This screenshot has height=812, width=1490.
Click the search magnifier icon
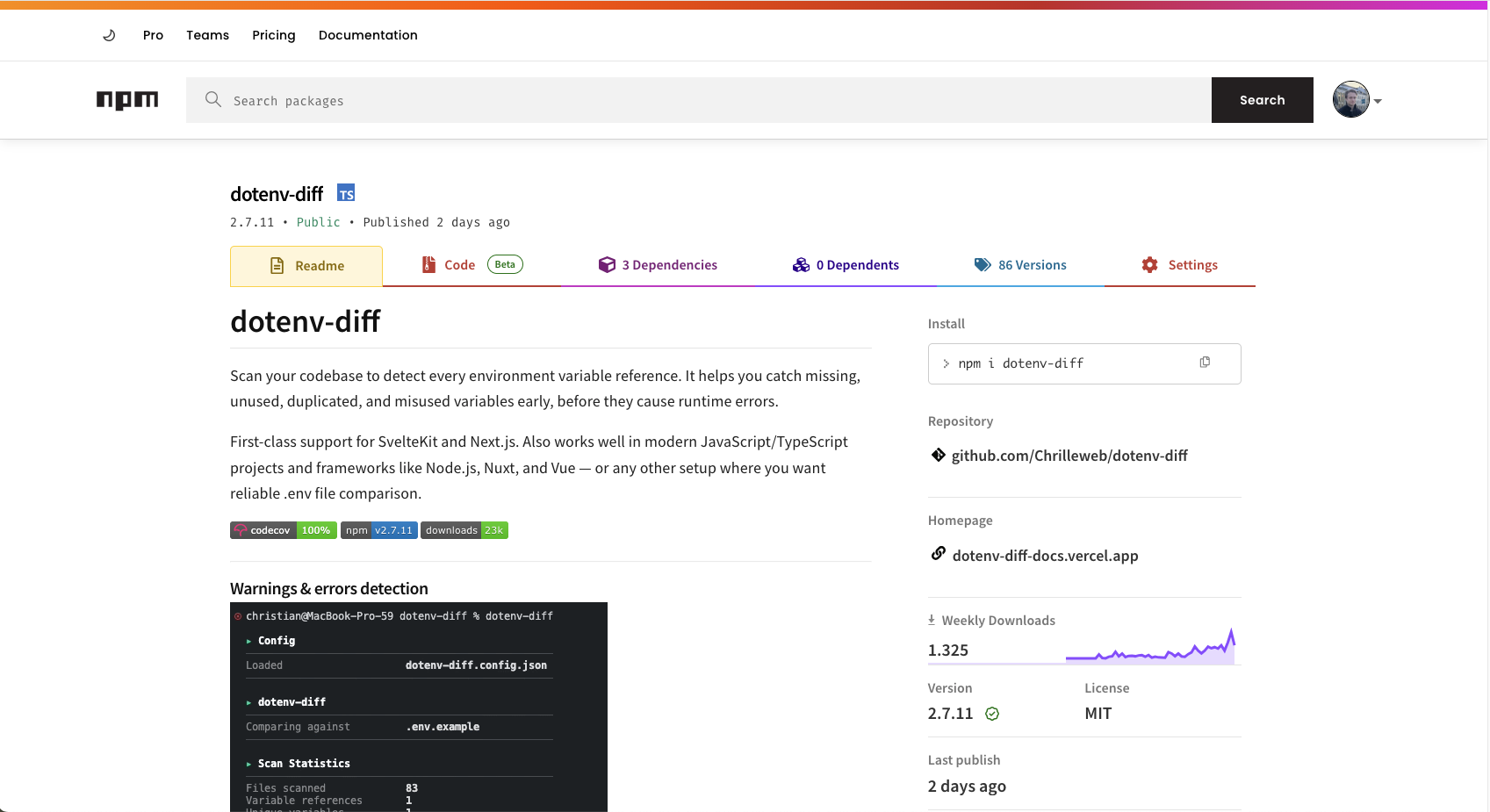[213, 99]
